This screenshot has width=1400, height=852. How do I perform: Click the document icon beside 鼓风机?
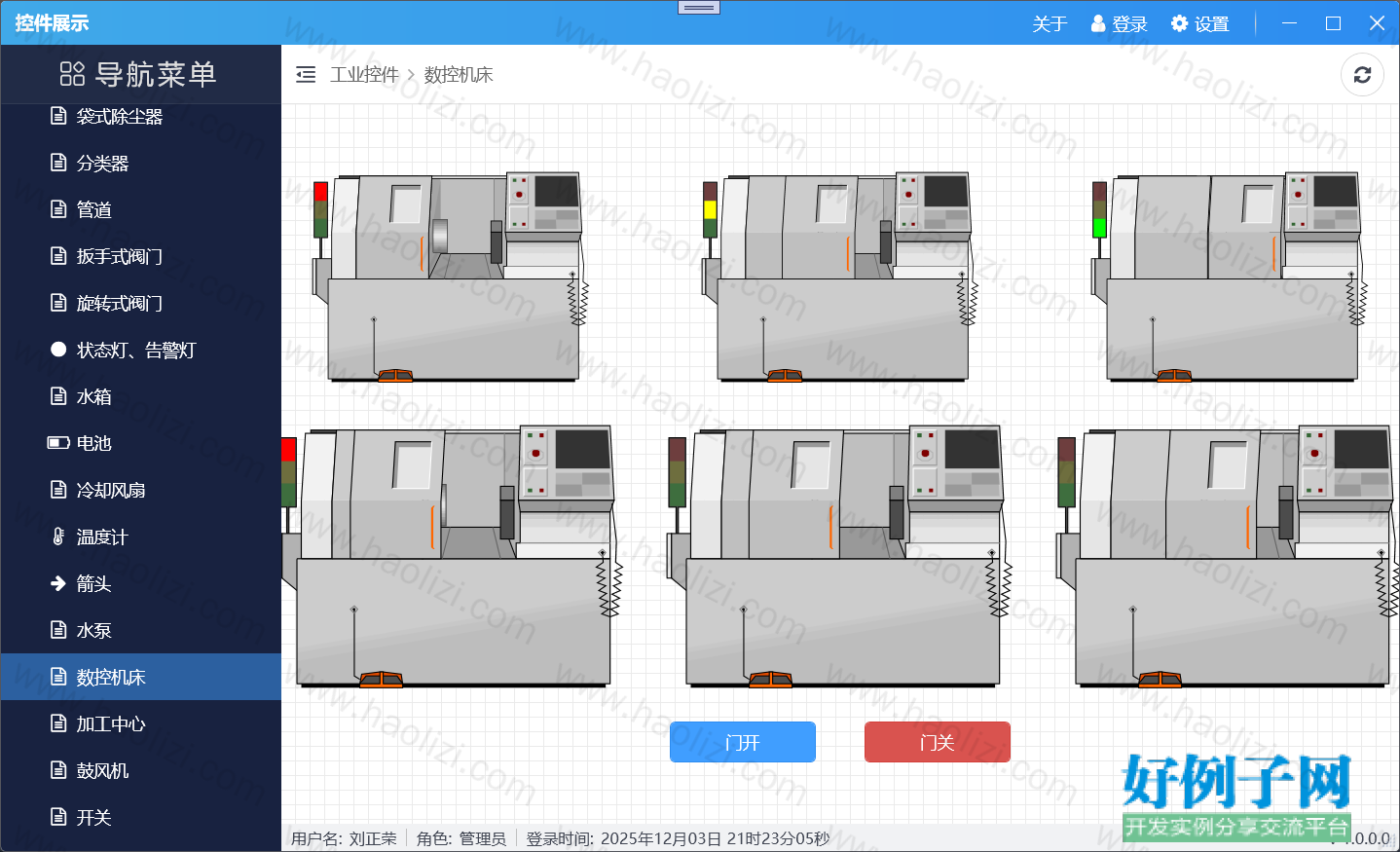pyautogui.click(x=58, y=770)
